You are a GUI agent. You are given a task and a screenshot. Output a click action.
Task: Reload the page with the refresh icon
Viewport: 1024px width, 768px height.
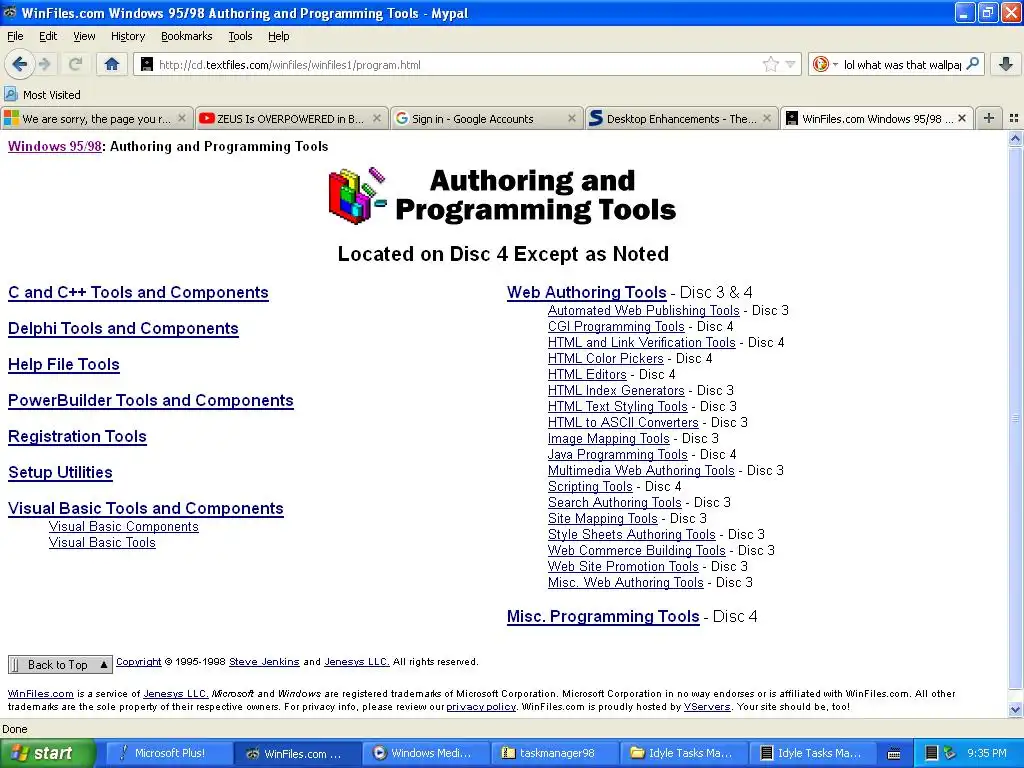[75, 64]
